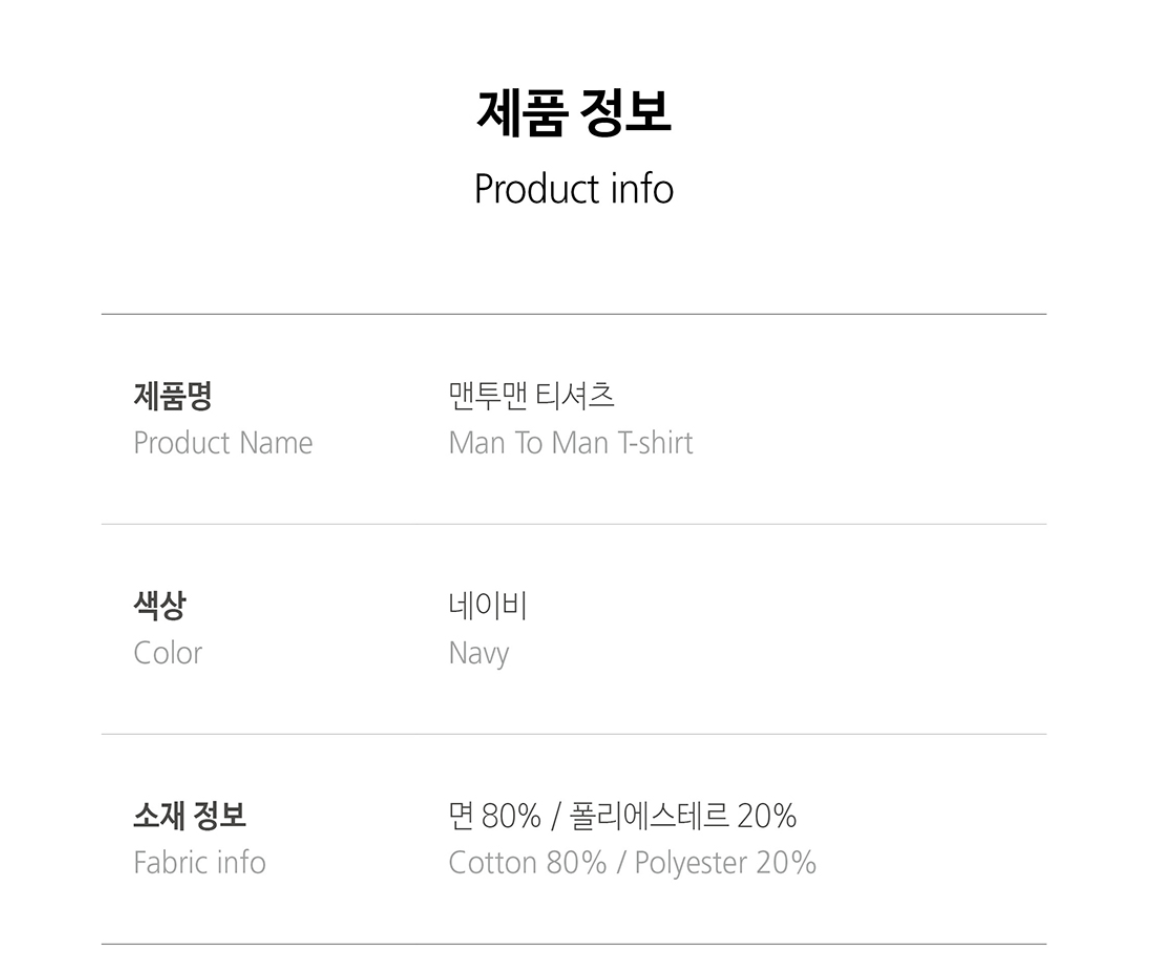Select the Cotton 80% text

point(527,862)
